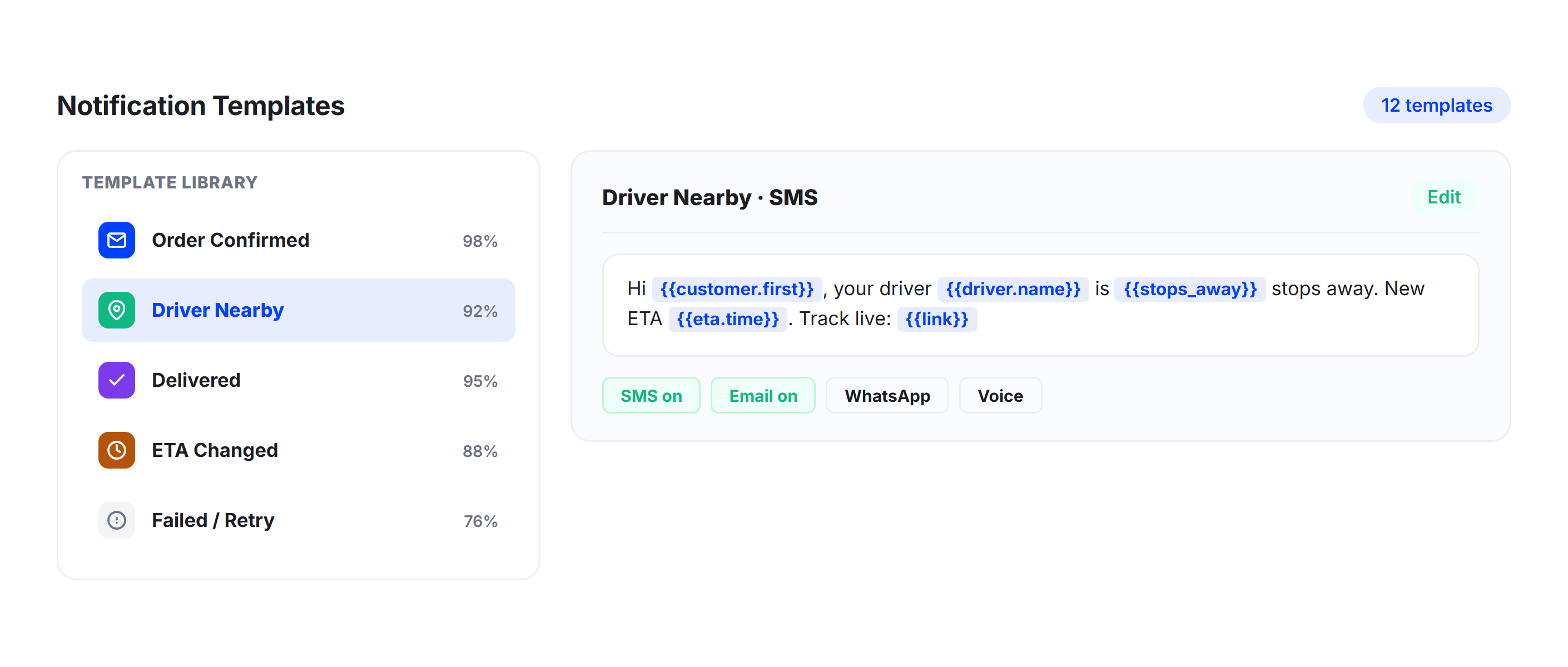Click the {{customer.first}} variable token
1568x667 pixels.
737,288
